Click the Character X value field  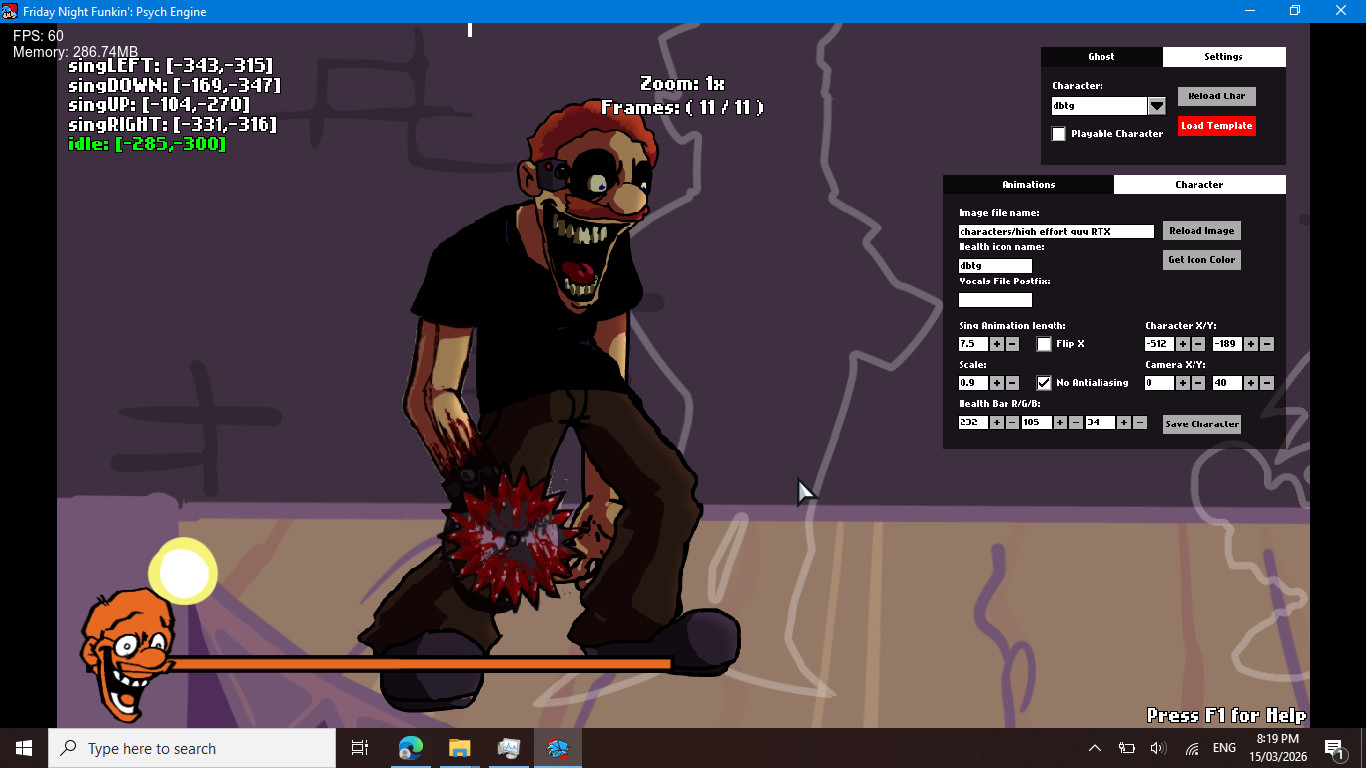coord(1159,344)
